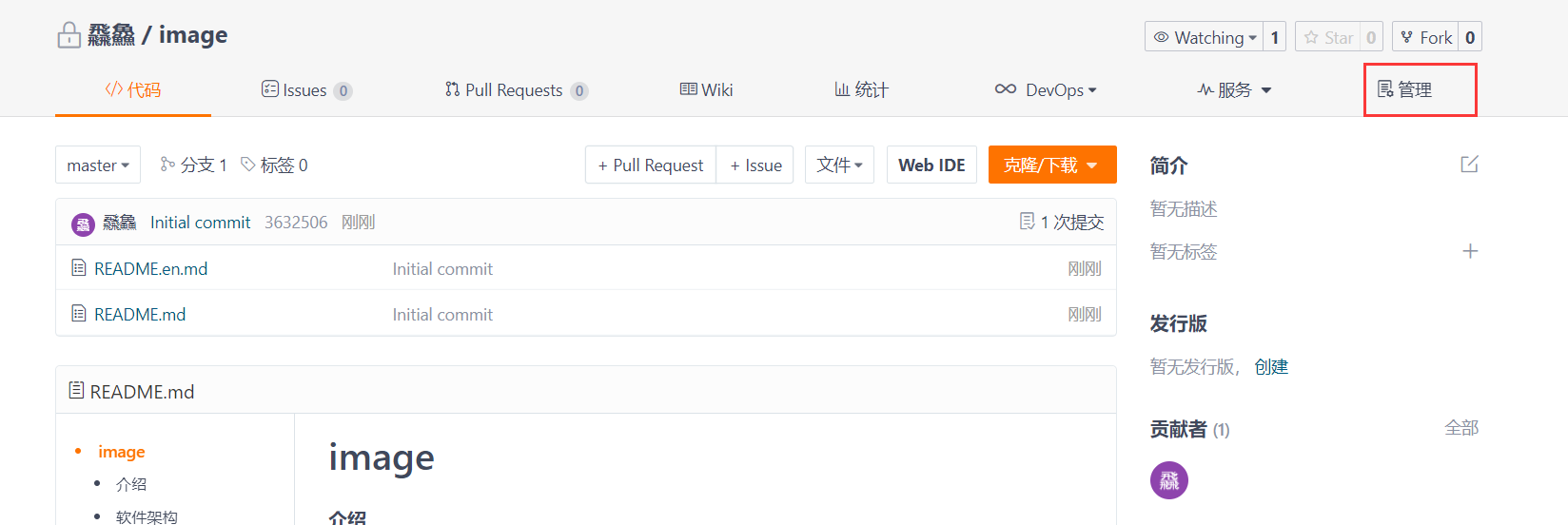The height and width of the screenshot is (525, 1568).
Task: Add a tag with the plus icon
Action: coord(1470,251)
